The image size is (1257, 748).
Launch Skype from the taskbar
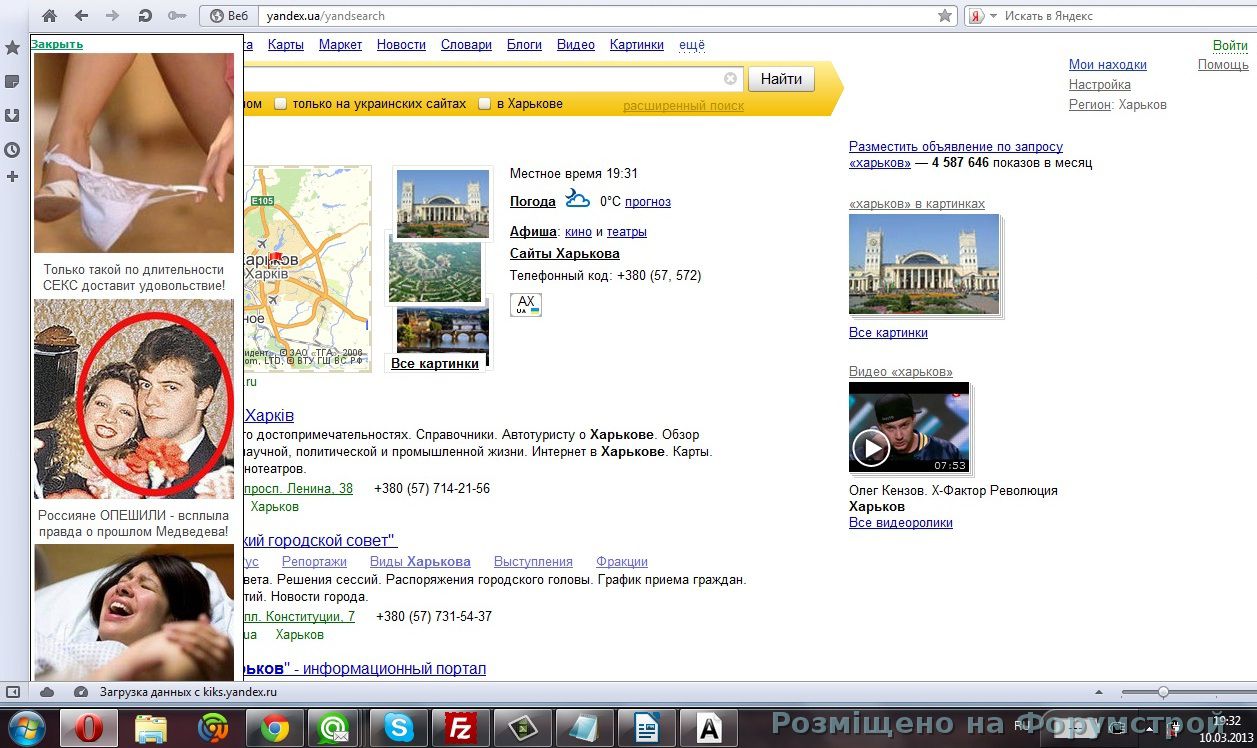[x=399, y=728]
